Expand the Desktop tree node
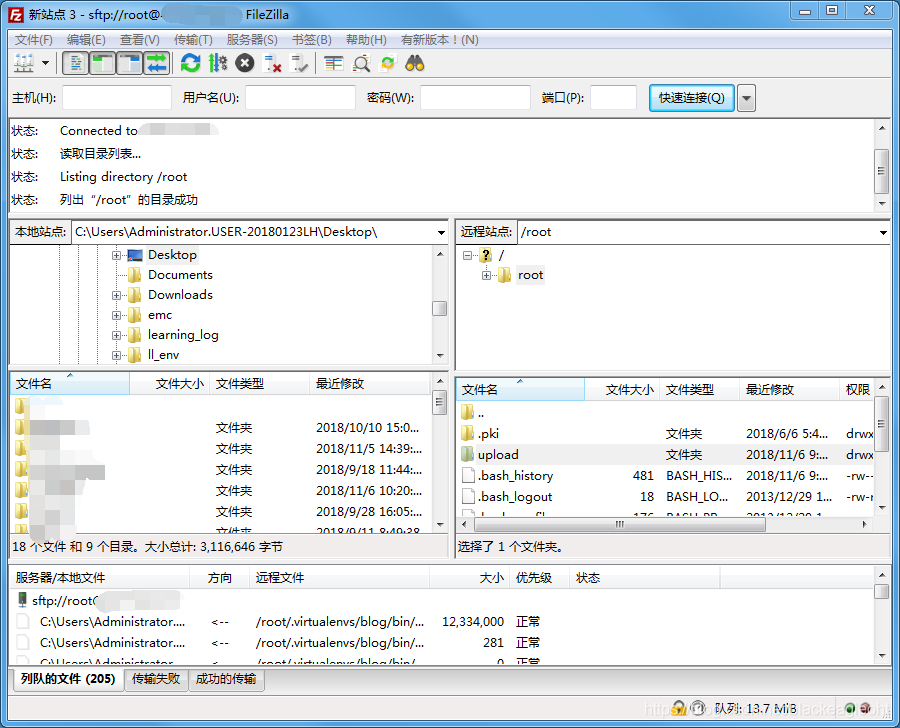The image size is (900, 728). tap(116, 255)
